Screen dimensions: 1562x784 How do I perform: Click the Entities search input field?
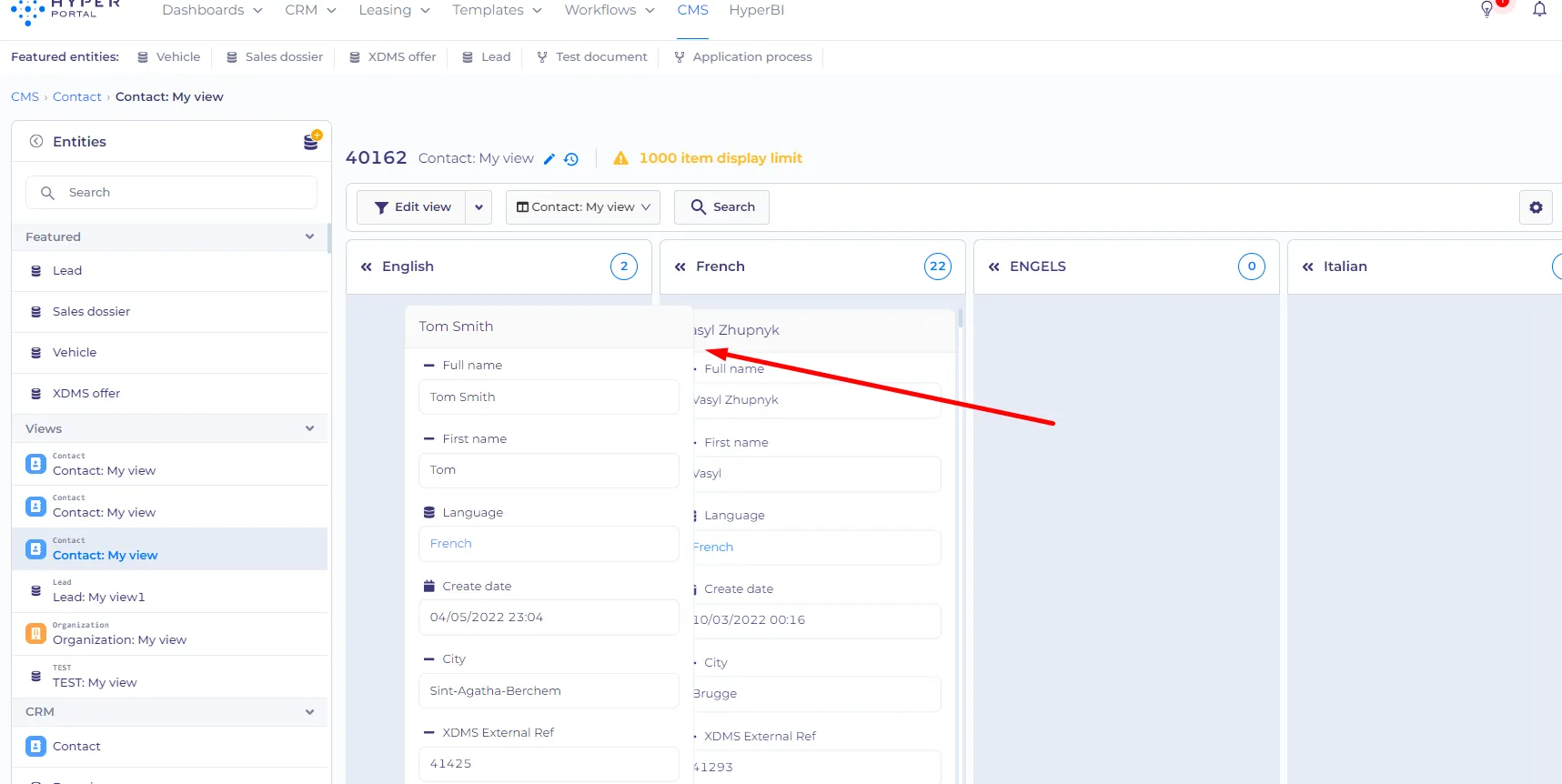pos(171,193)
